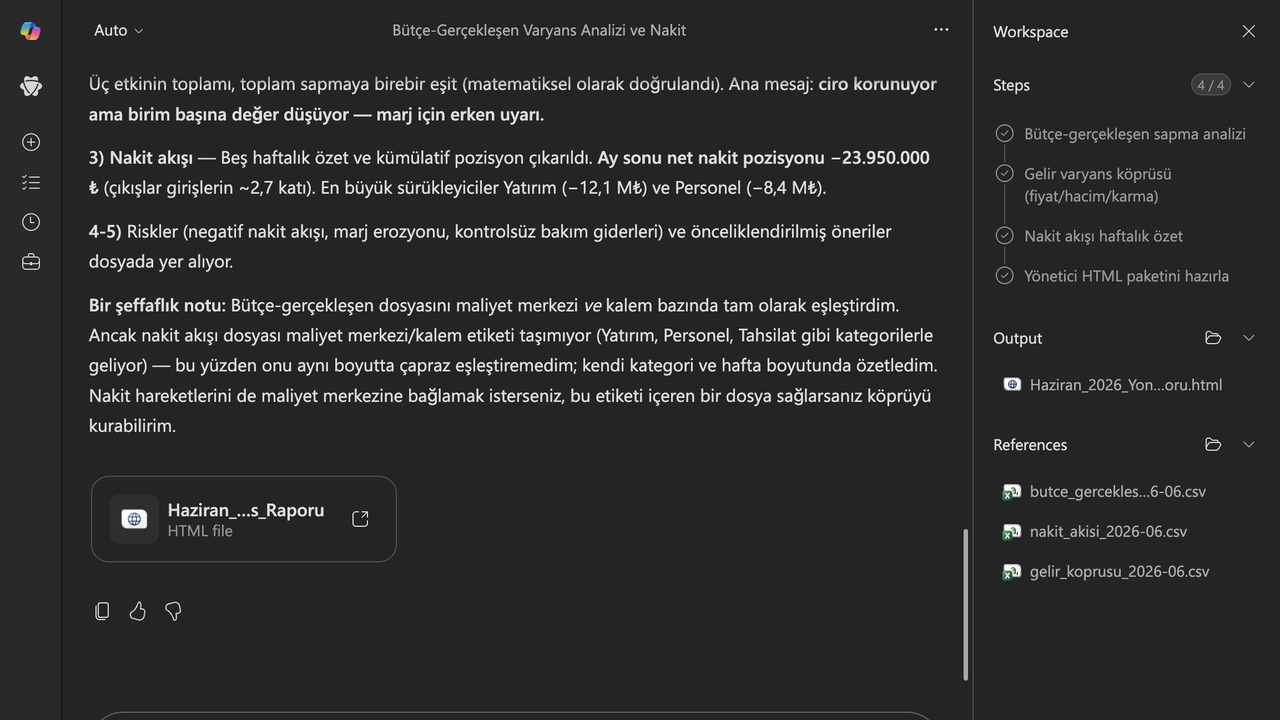Click the HTML file icon in Output list
This screenshot has height=720, width=1280.
[x=1012, y=385]
